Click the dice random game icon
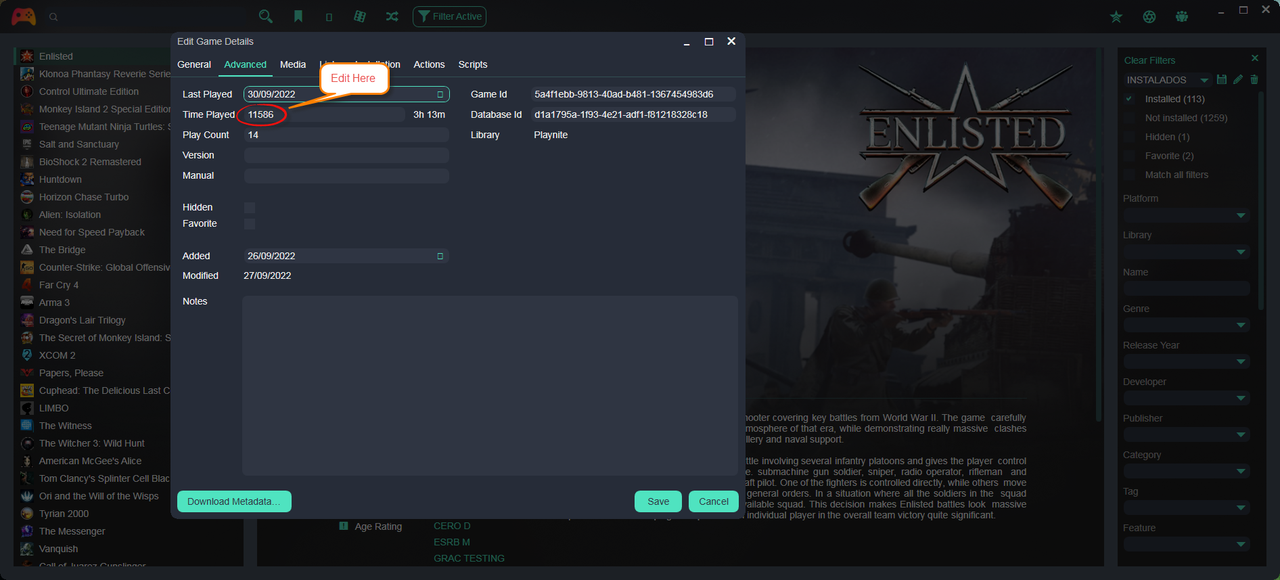This screenshot has width=1280, height=580. click(360, 16)
